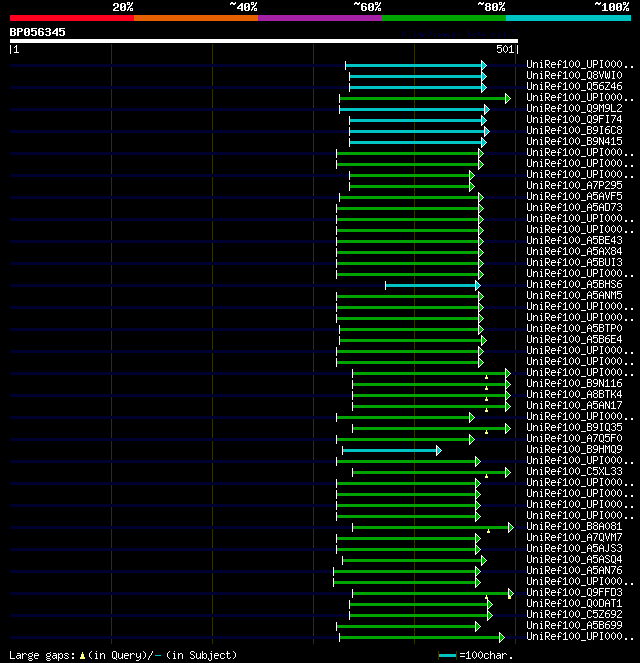Click the green alignment bar for UniRef100_A5AVF5
Viewport: 640px width, 663px height.
pyautogui.click(x=411, y=198)
